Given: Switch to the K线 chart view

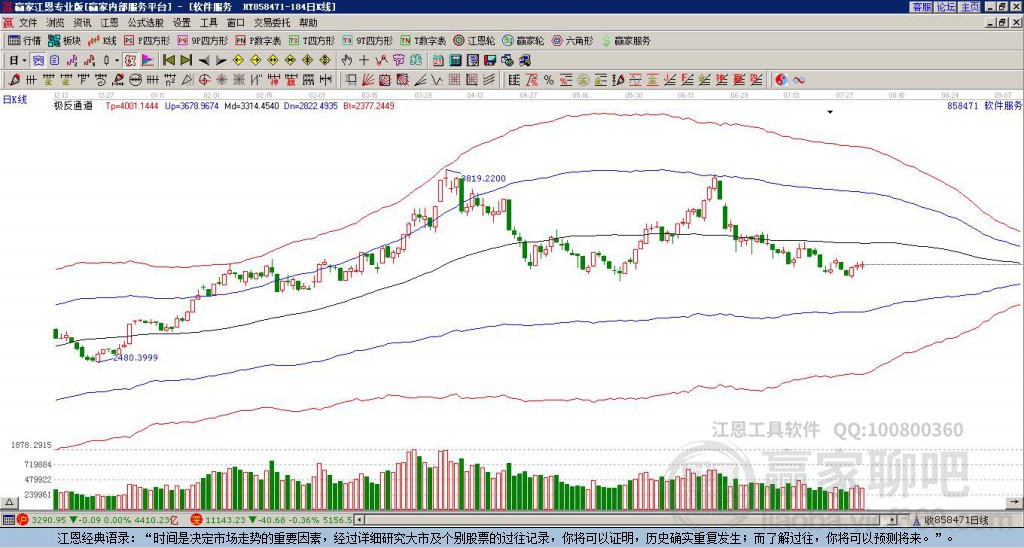Looking at the screenshot, I should (102, 40).
